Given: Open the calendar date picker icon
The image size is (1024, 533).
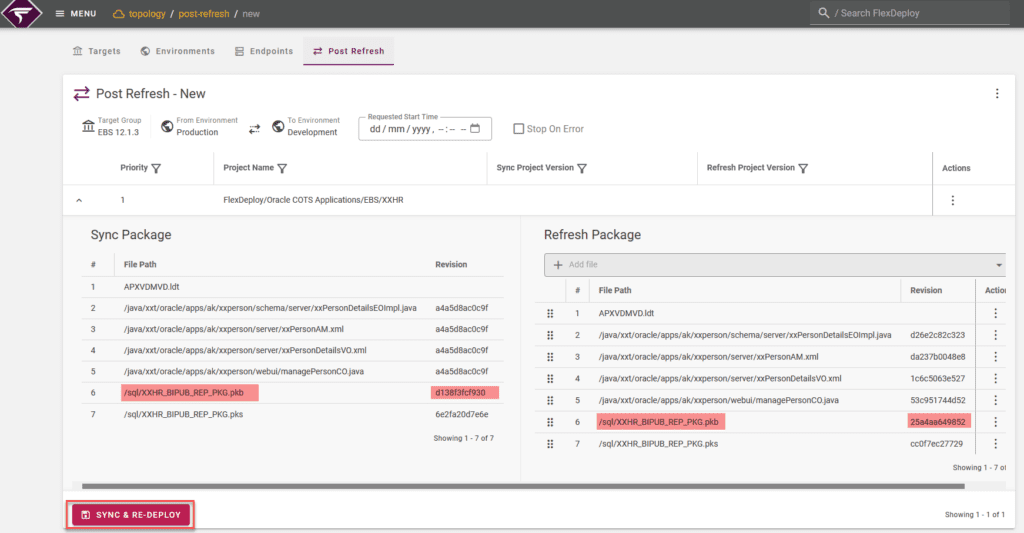Looking at the screenshot, I should [475, 129].
